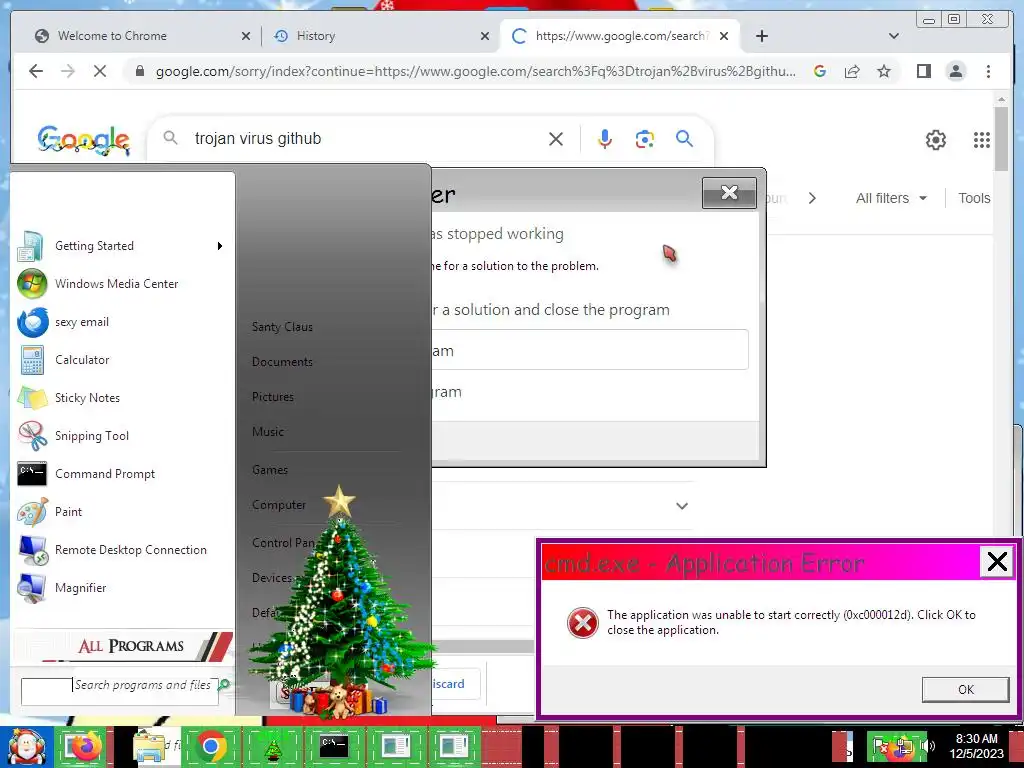This screenshot has height=768, width=1024.
Task: Click the Chrome forward arrow
Action: click(68, 71)
